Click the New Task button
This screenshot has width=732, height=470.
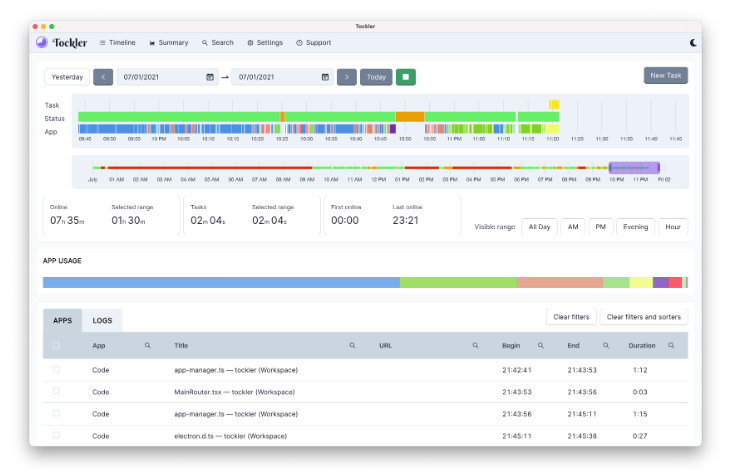point(665,76)
